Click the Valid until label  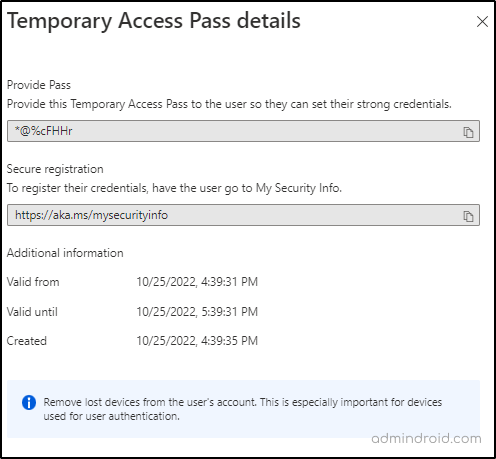[x=32, y=312]
